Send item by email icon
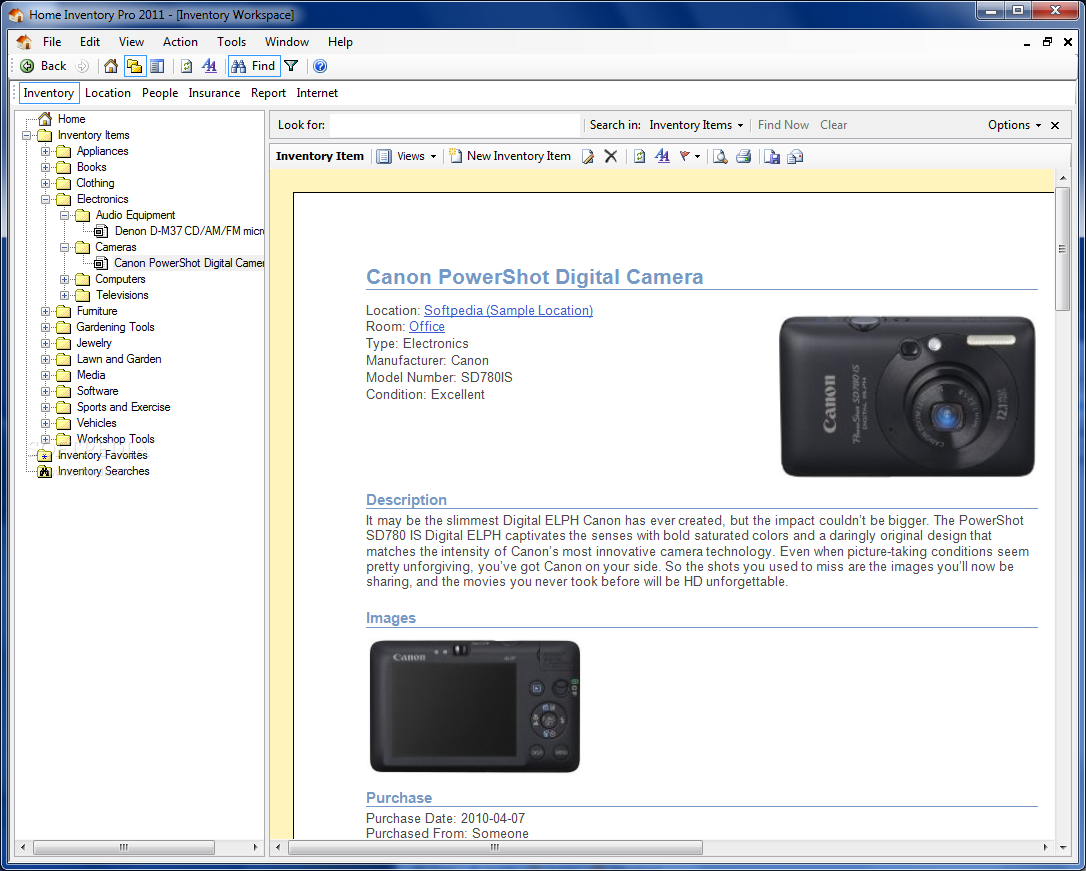1086x871 pixels. pos(796,156)
